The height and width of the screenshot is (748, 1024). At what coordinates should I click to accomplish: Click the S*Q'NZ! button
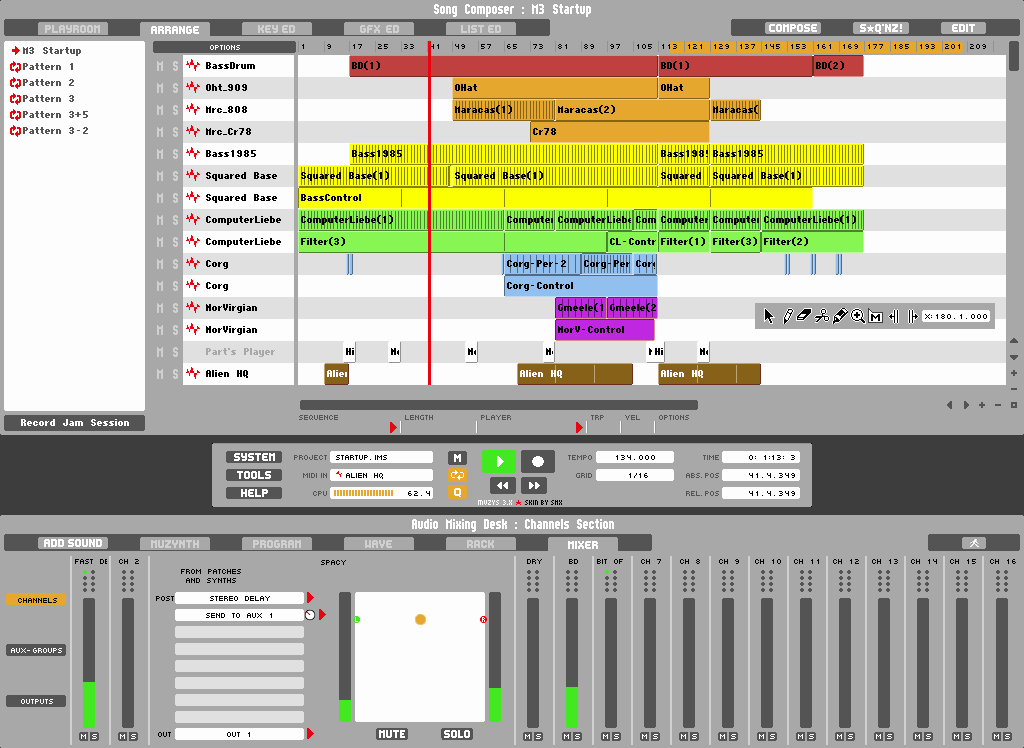[x=881, y=28]
